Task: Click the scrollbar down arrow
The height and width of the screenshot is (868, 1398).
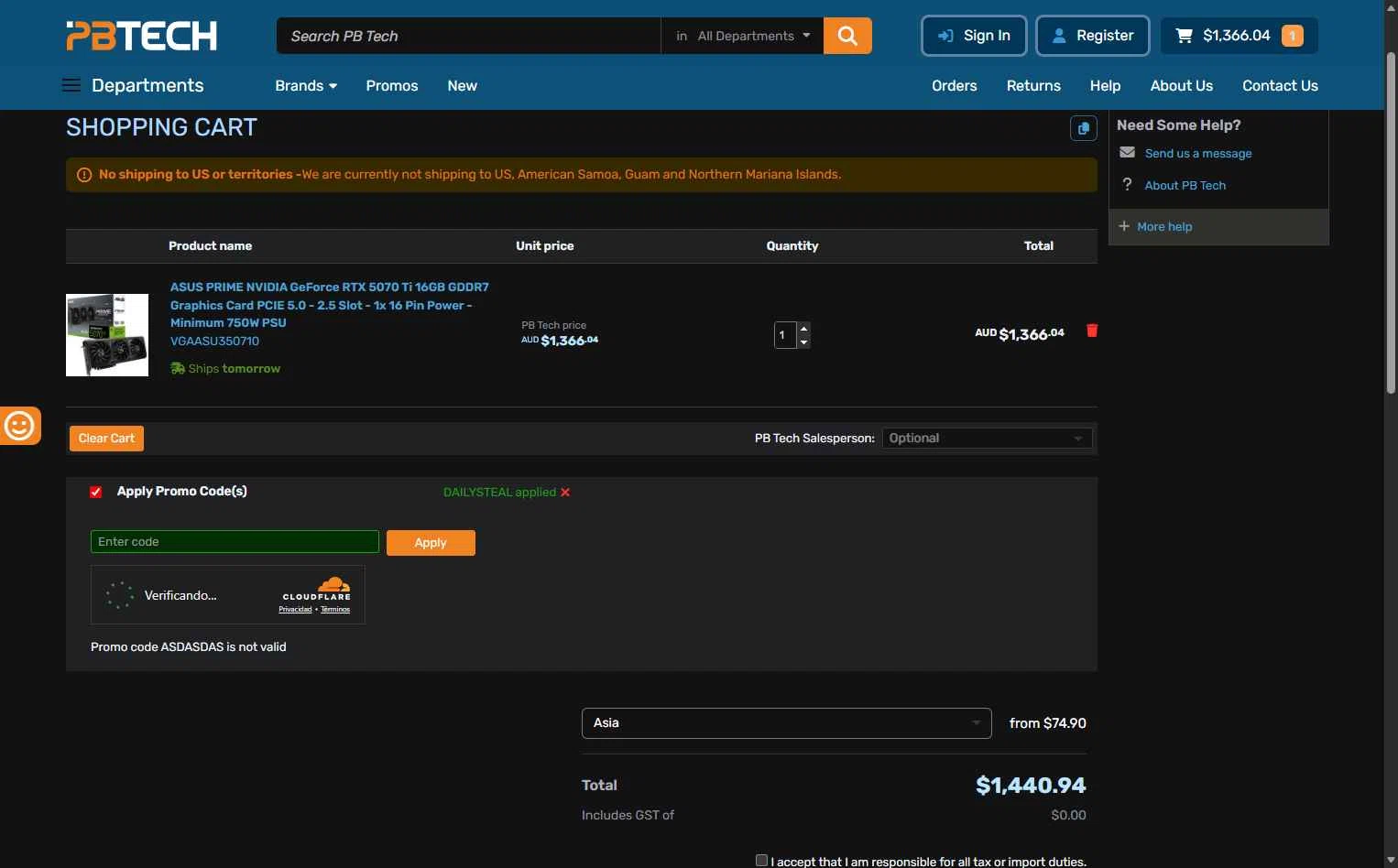Action: point(1391,860)
